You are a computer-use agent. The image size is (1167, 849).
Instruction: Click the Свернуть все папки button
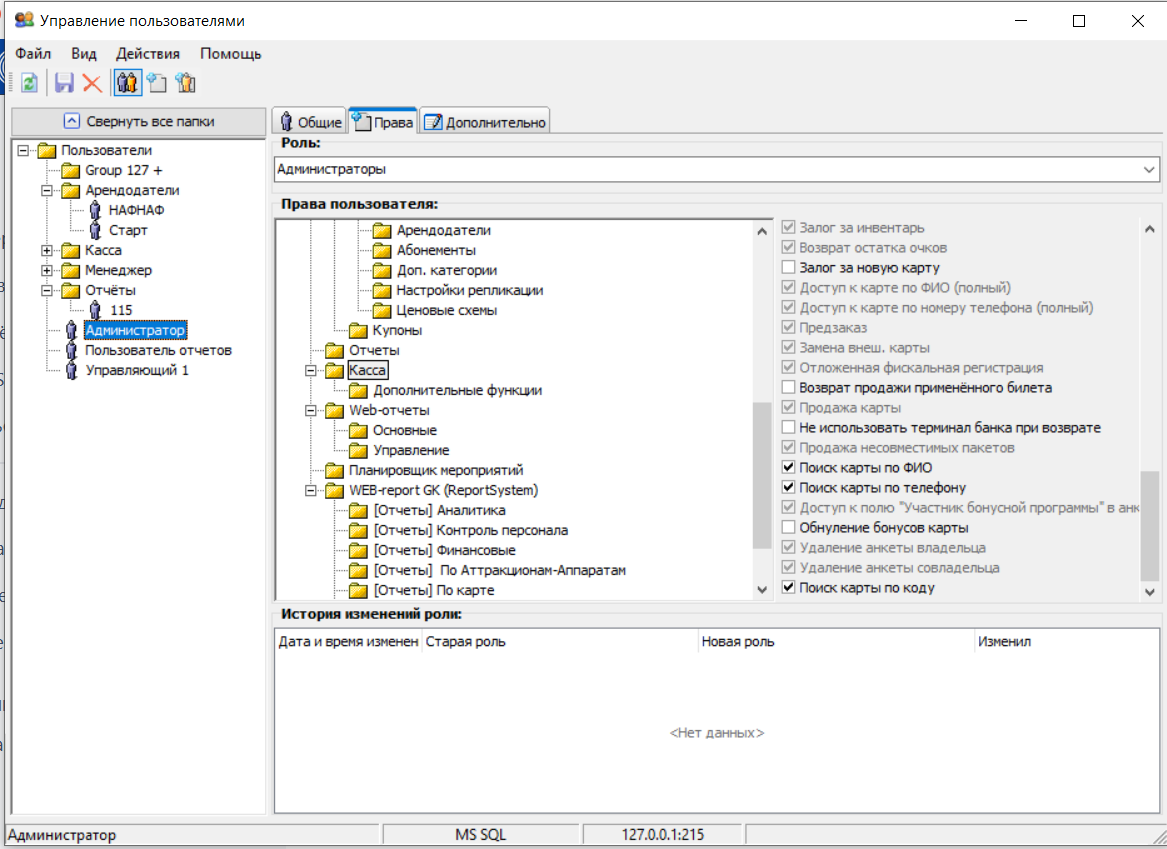[139, 121]
